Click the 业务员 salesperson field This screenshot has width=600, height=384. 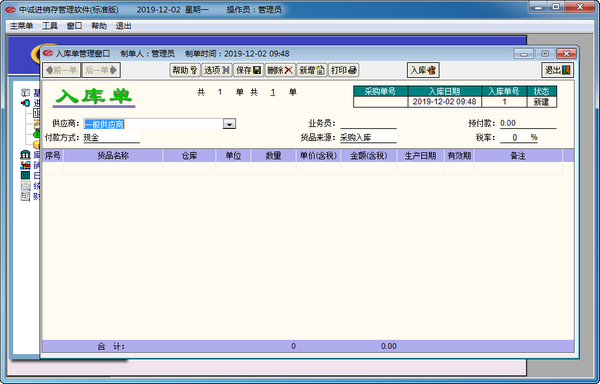coord(368,124)
